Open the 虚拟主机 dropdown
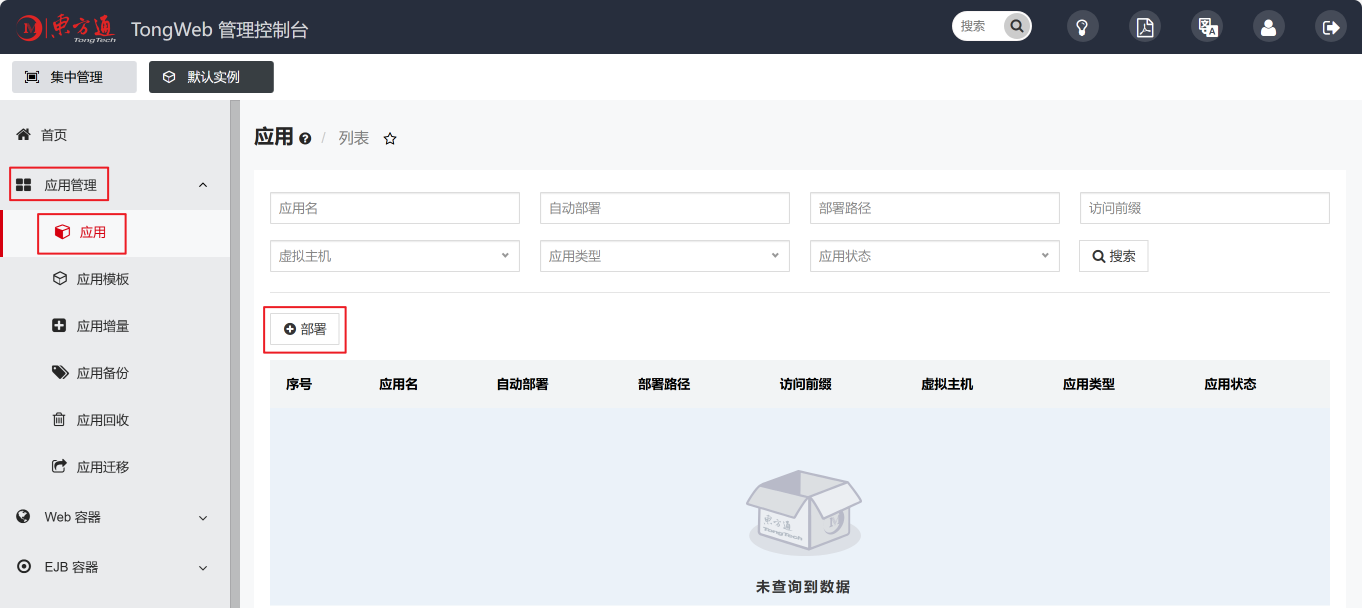Image resolution: width=1362 pixels, height=608 pixels. 394,256
